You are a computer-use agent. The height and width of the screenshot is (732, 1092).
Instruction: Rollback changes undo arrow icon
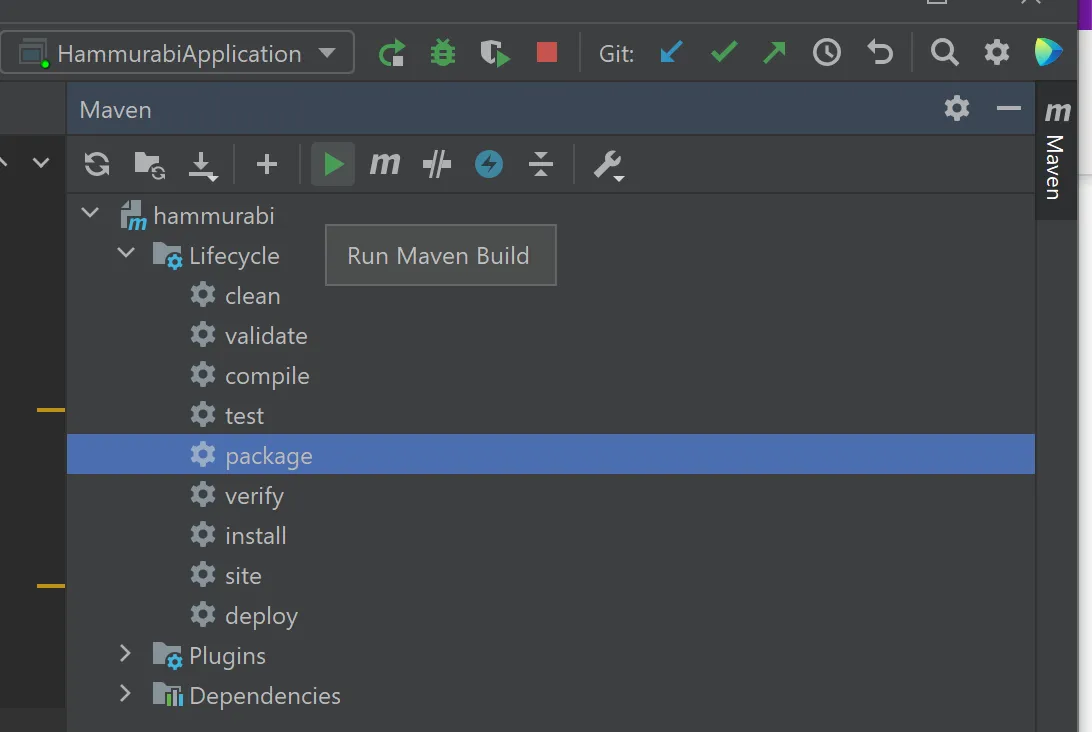880,52
